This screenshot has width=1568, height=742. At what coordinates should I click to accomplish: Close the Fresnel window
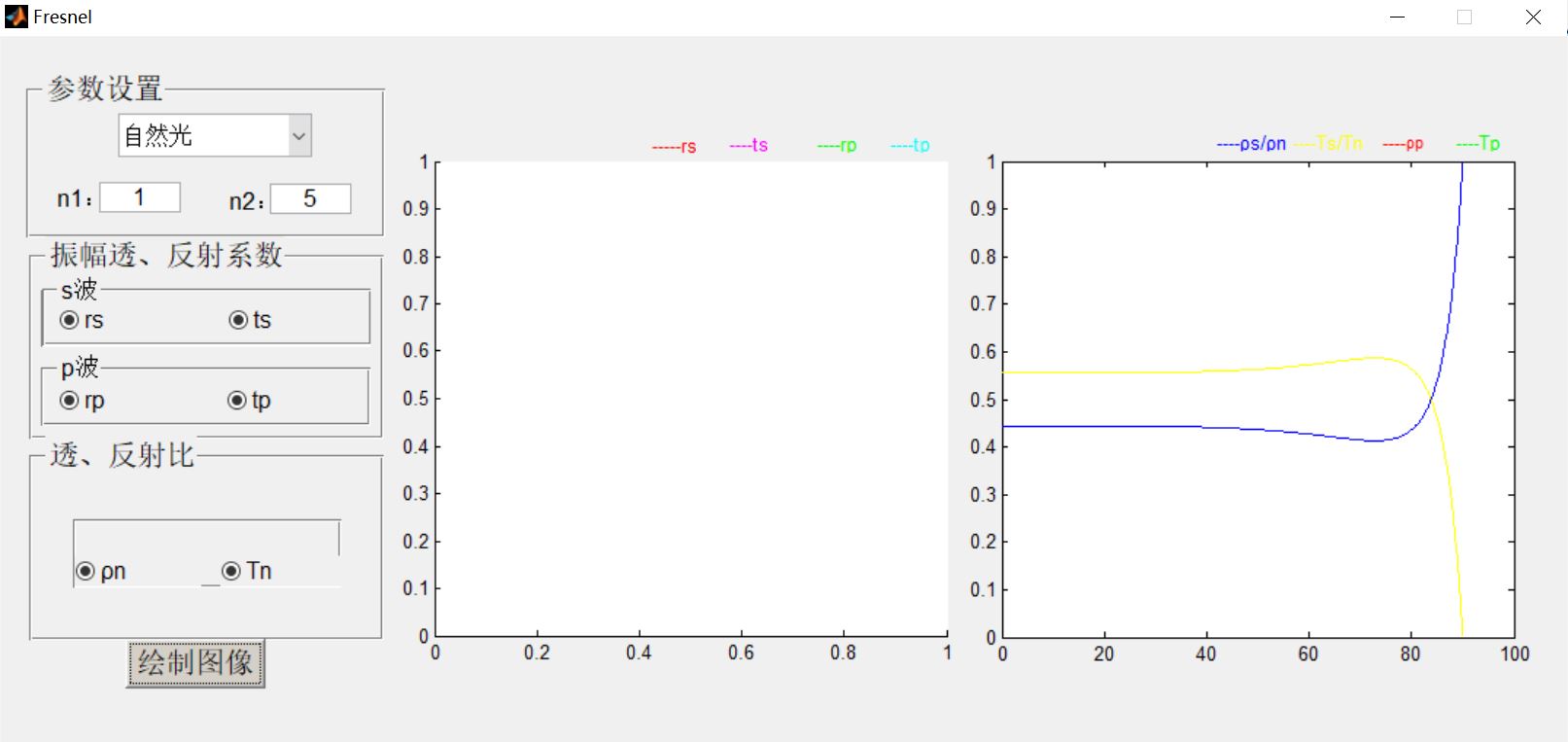coord(1533,18)
